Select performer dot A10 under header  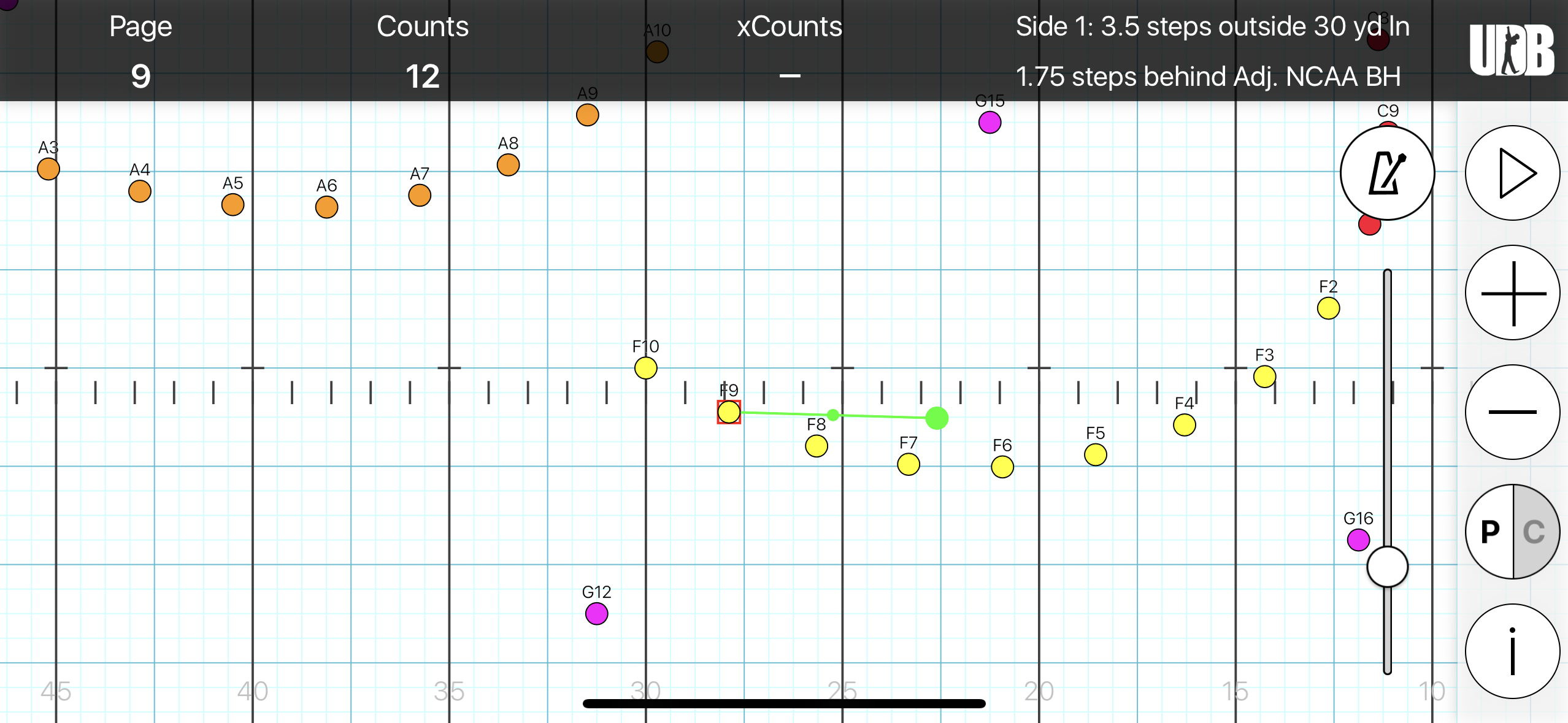tap(658, 52)
